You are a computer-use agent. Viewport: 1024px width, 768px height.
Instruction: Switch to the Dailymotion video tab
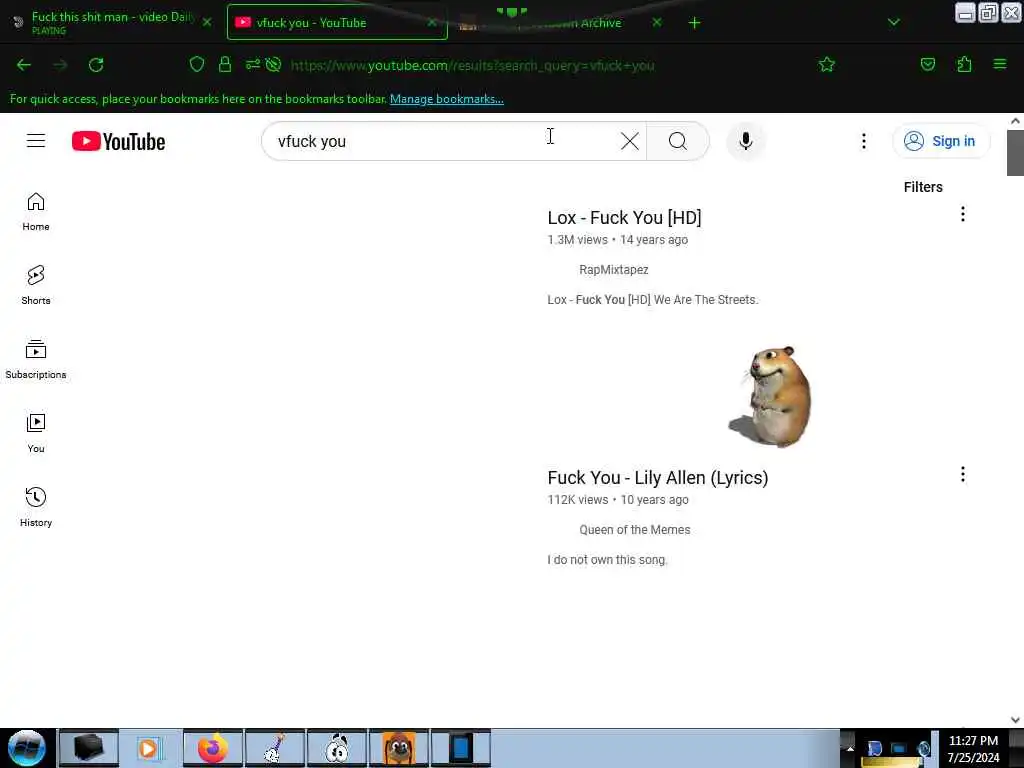click(113, 22)
